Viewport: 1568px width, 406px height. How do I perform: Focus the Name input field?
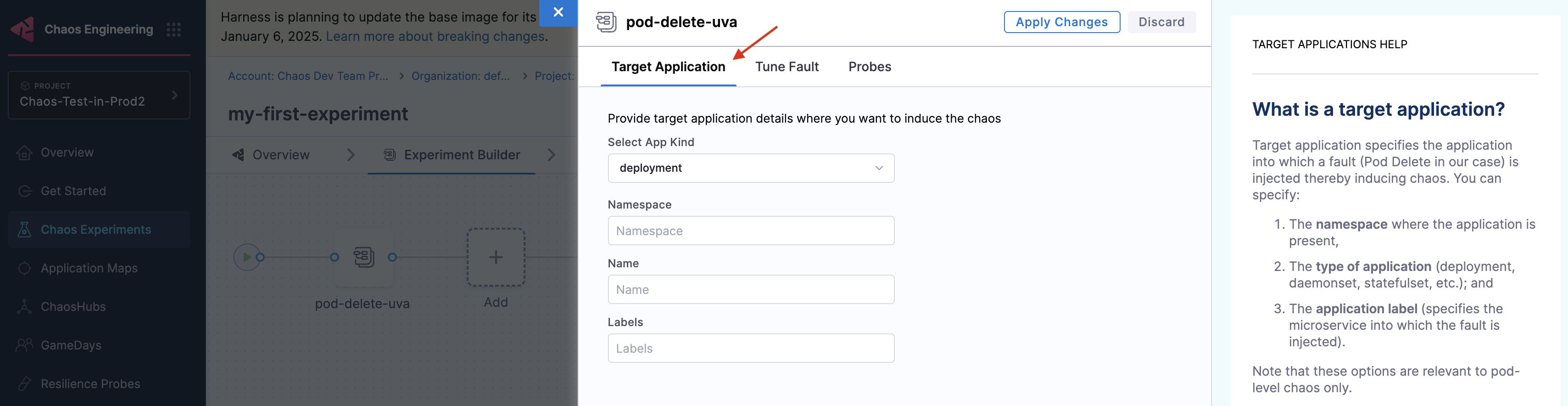click(x=751, y=289)
